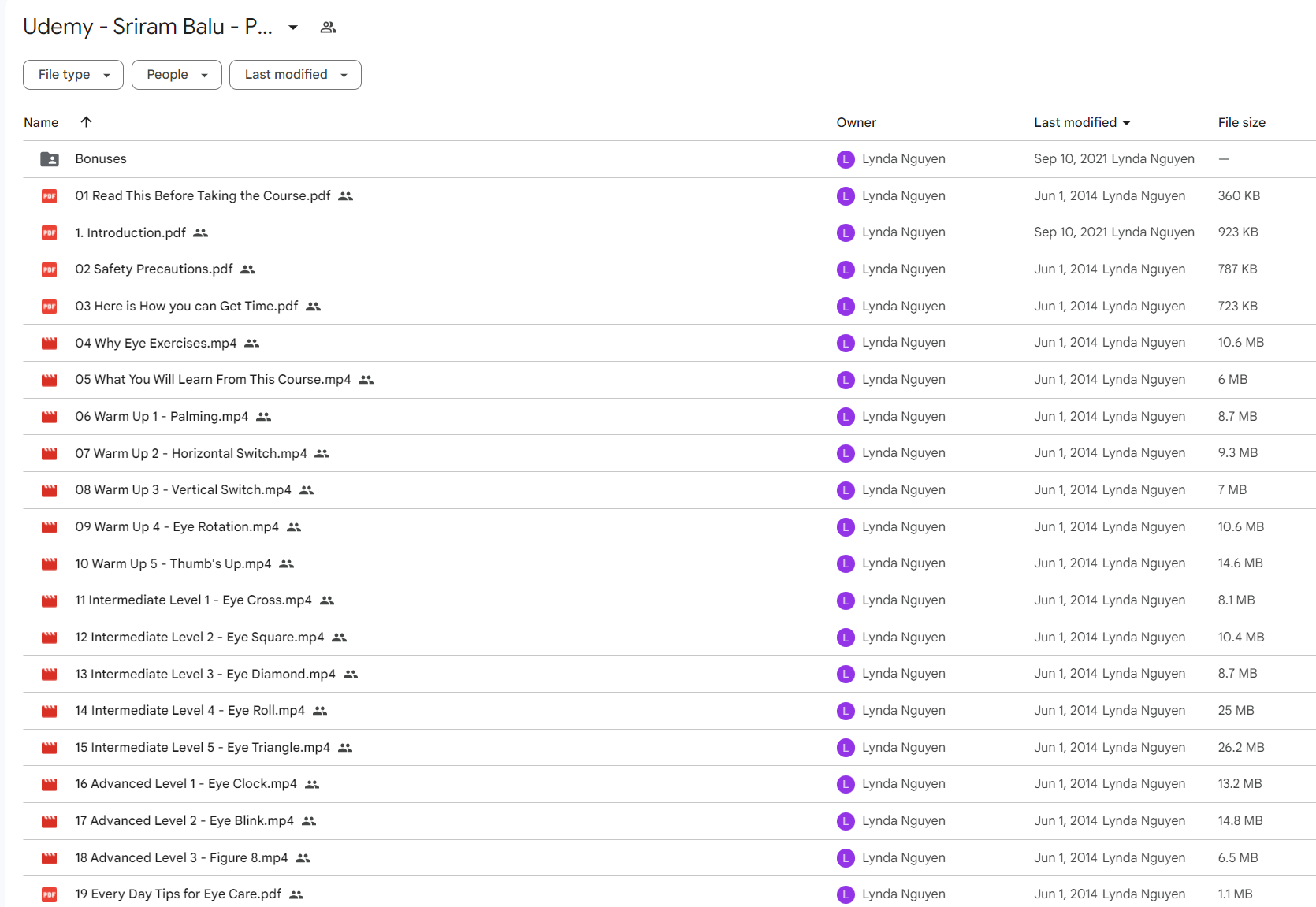Sort by Name column header
Screen dimensions: 1316x907
41,122
